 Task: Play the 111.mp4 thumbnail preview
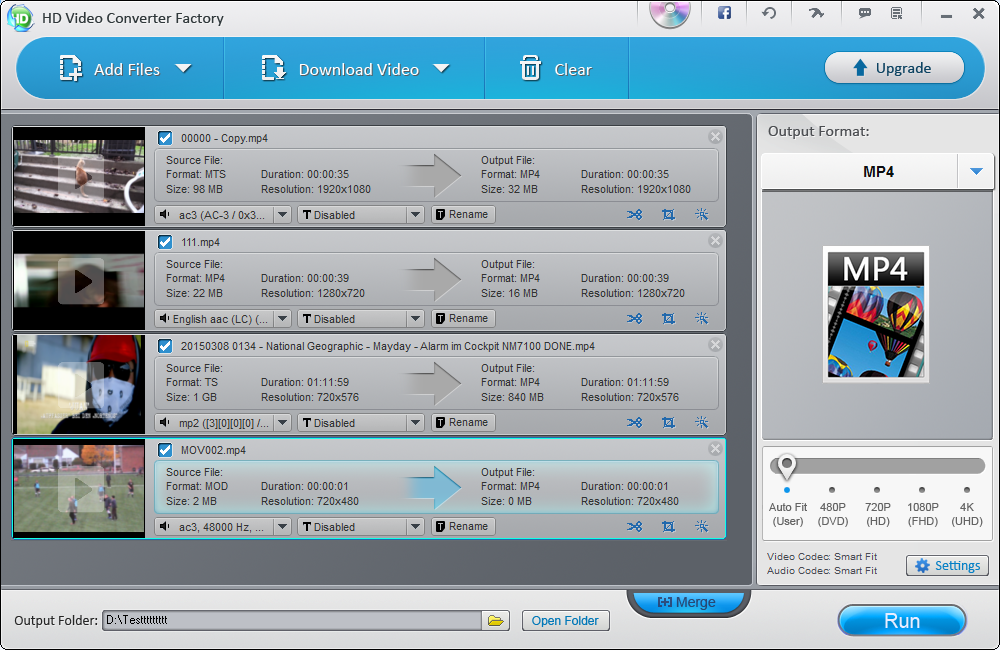click(81, 281)
